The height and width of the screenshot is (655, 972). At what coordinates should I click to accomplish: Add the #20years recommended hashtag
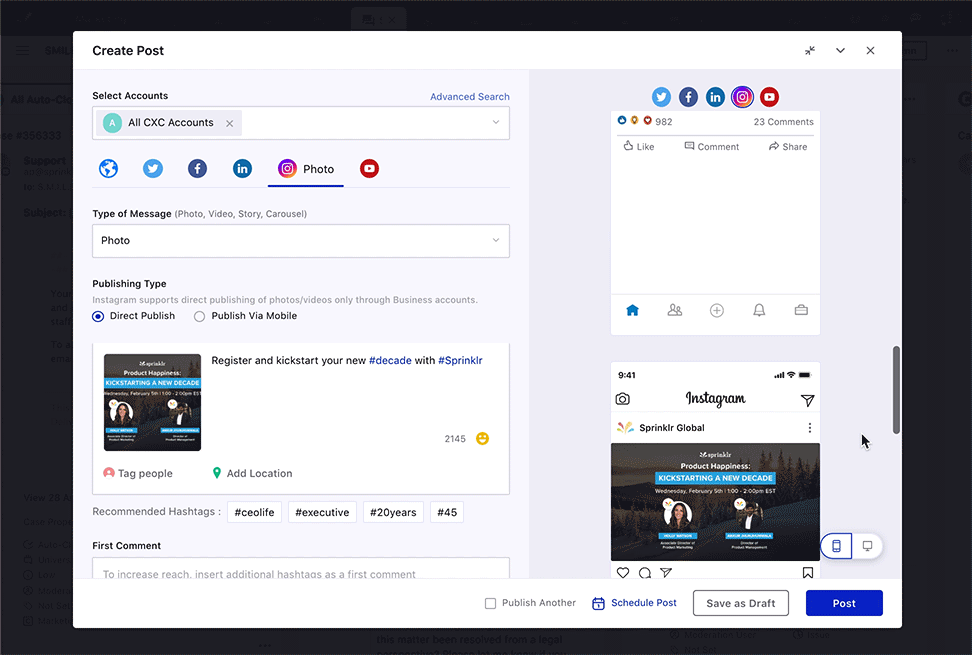point(393,512)
